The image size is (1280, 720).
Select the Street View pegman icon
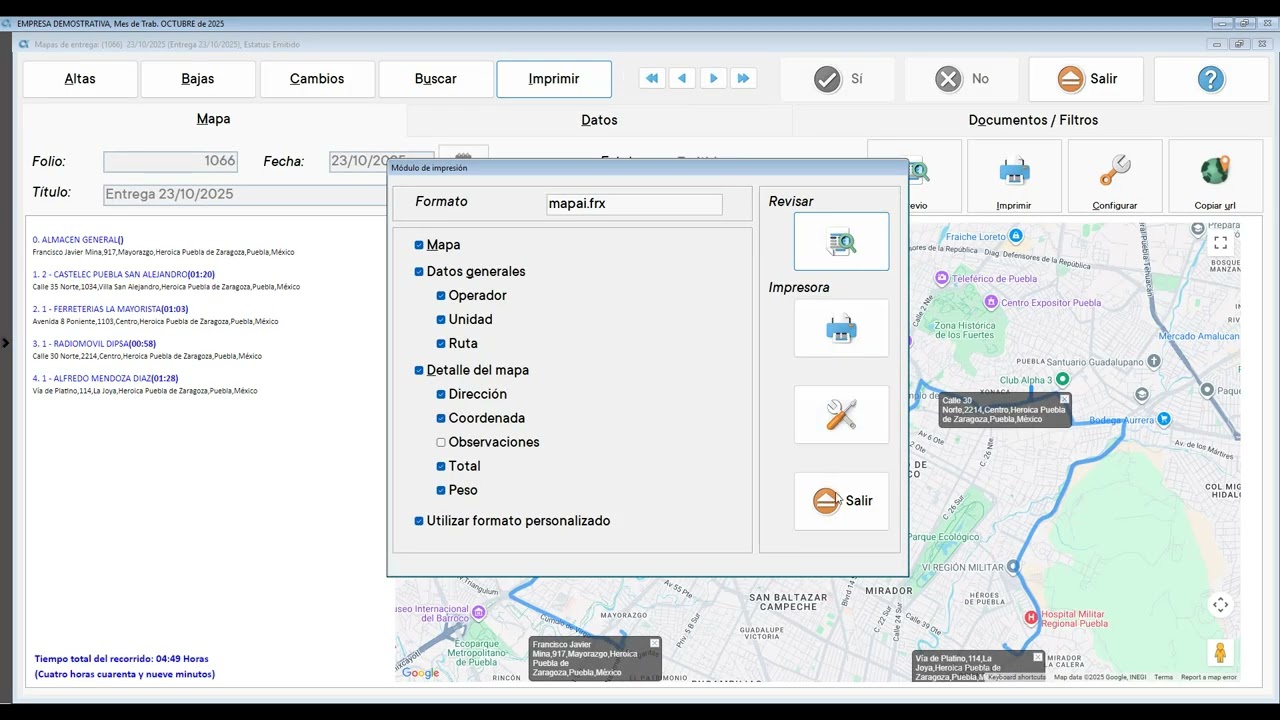point(1220,652)
